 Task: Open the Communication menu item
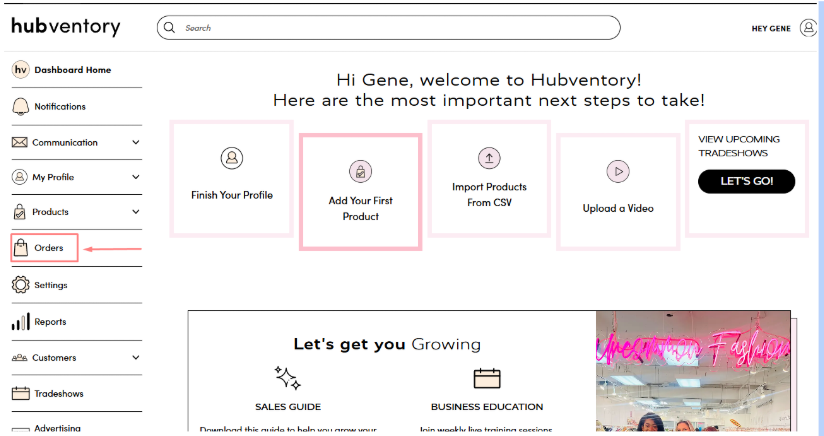(x=65, y=142)
